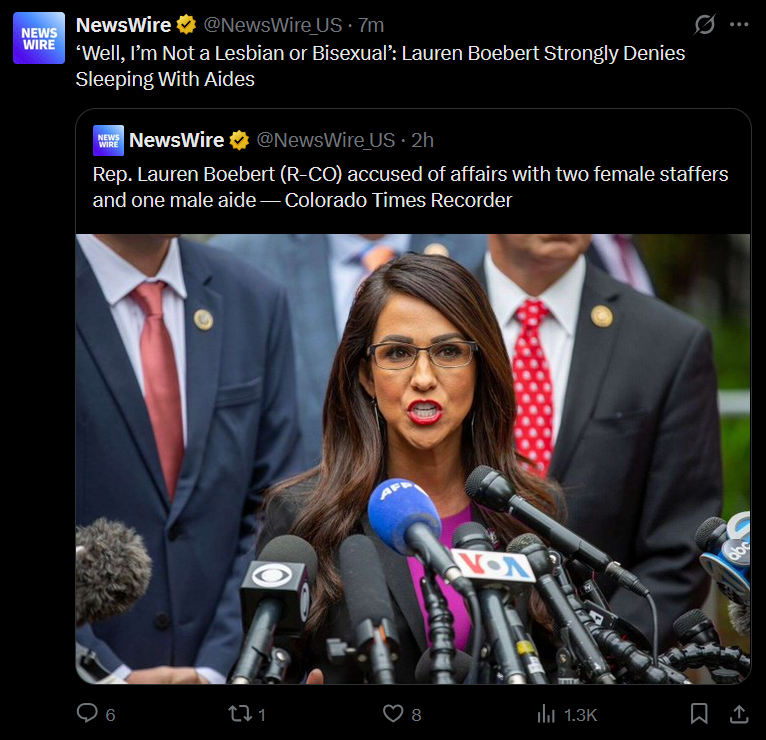Click the Grok slashed-circle icon
766x740 pixels.
(704, 24)
